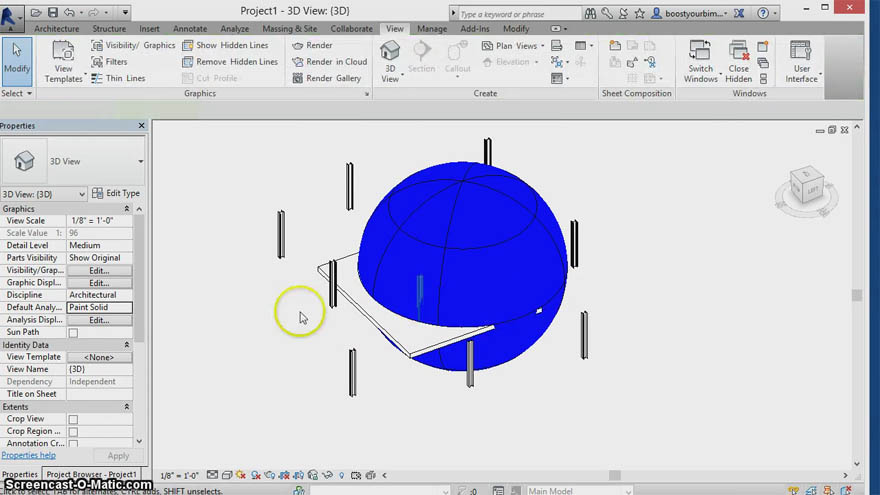Click the search binoculars icon

point(590,13)
